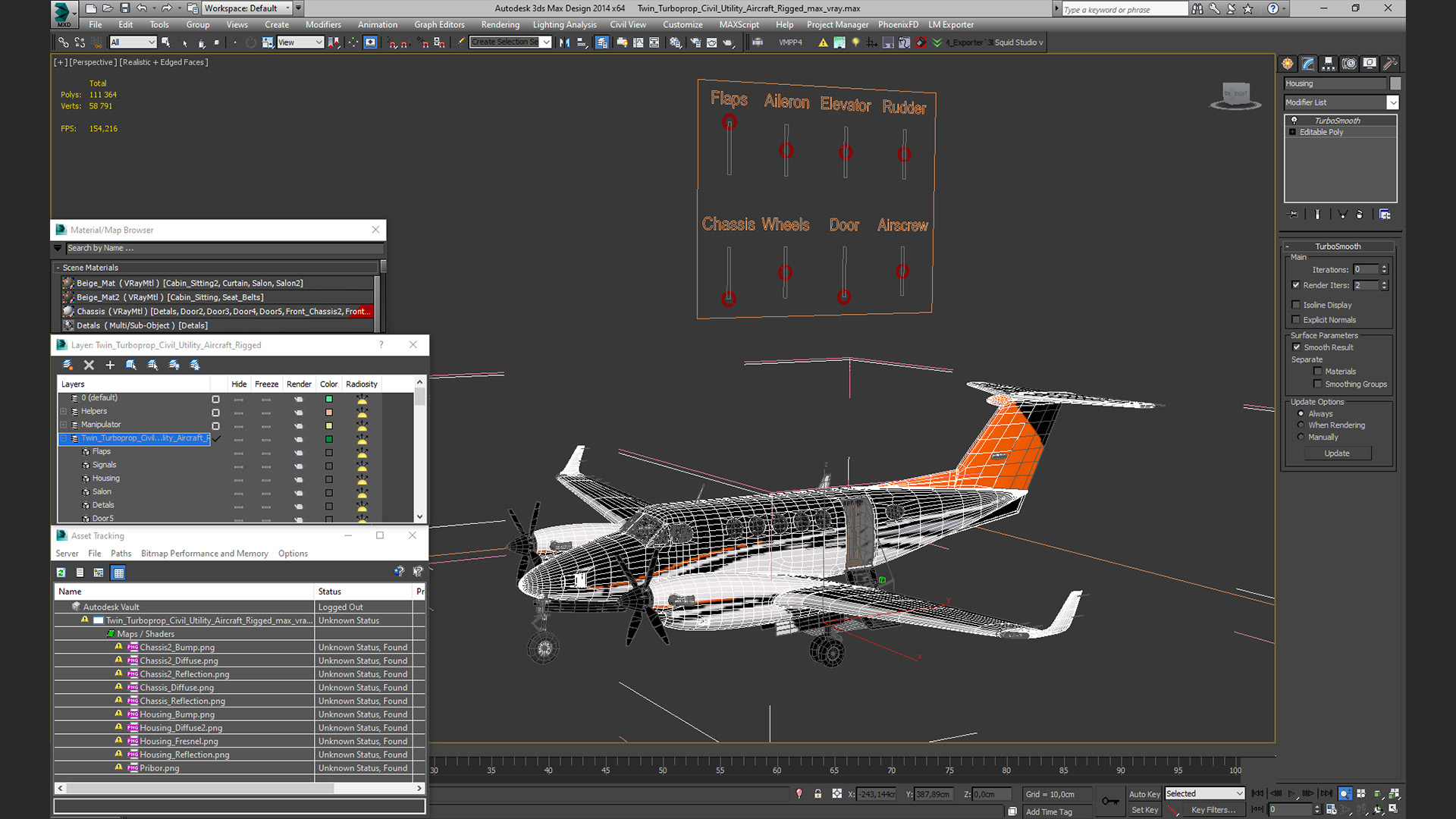The image size is (1456, 819).
Task: Click the Refresh icon in Asset Tracking
Action: click(x=61, y=573)
